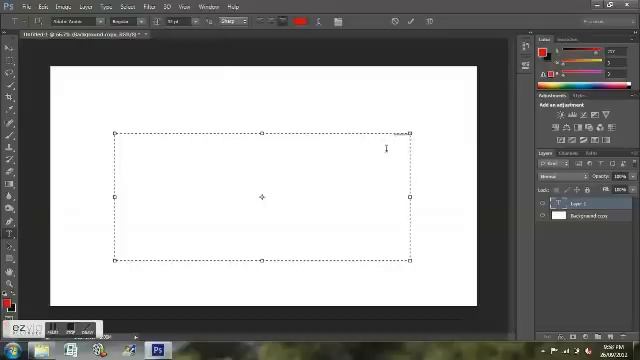Commit current text edits with checkmark

click(411, 21)
